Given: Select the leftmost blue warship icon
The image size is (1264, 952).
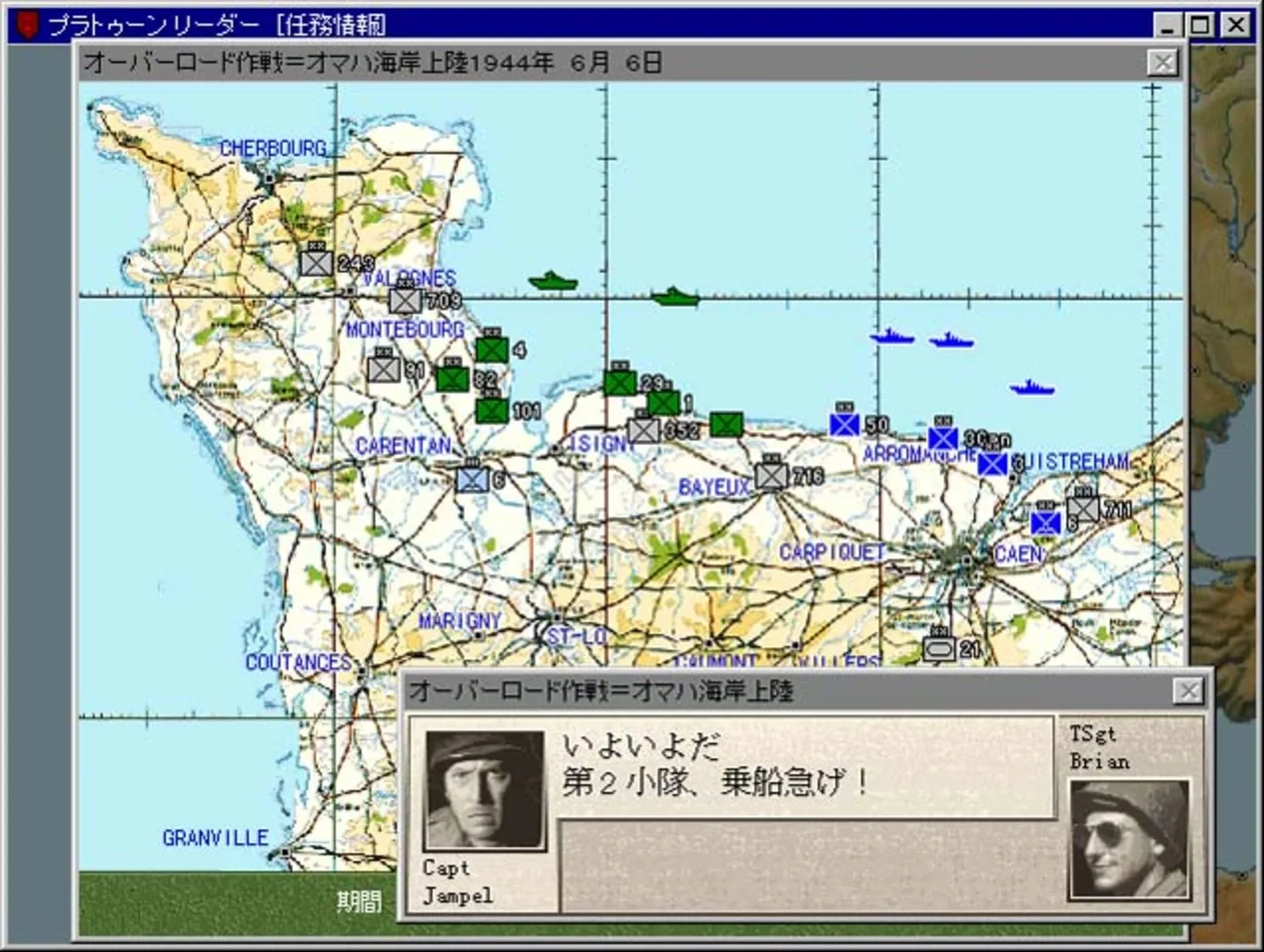Looking at the screenshot, I should (x=891, y=337).
